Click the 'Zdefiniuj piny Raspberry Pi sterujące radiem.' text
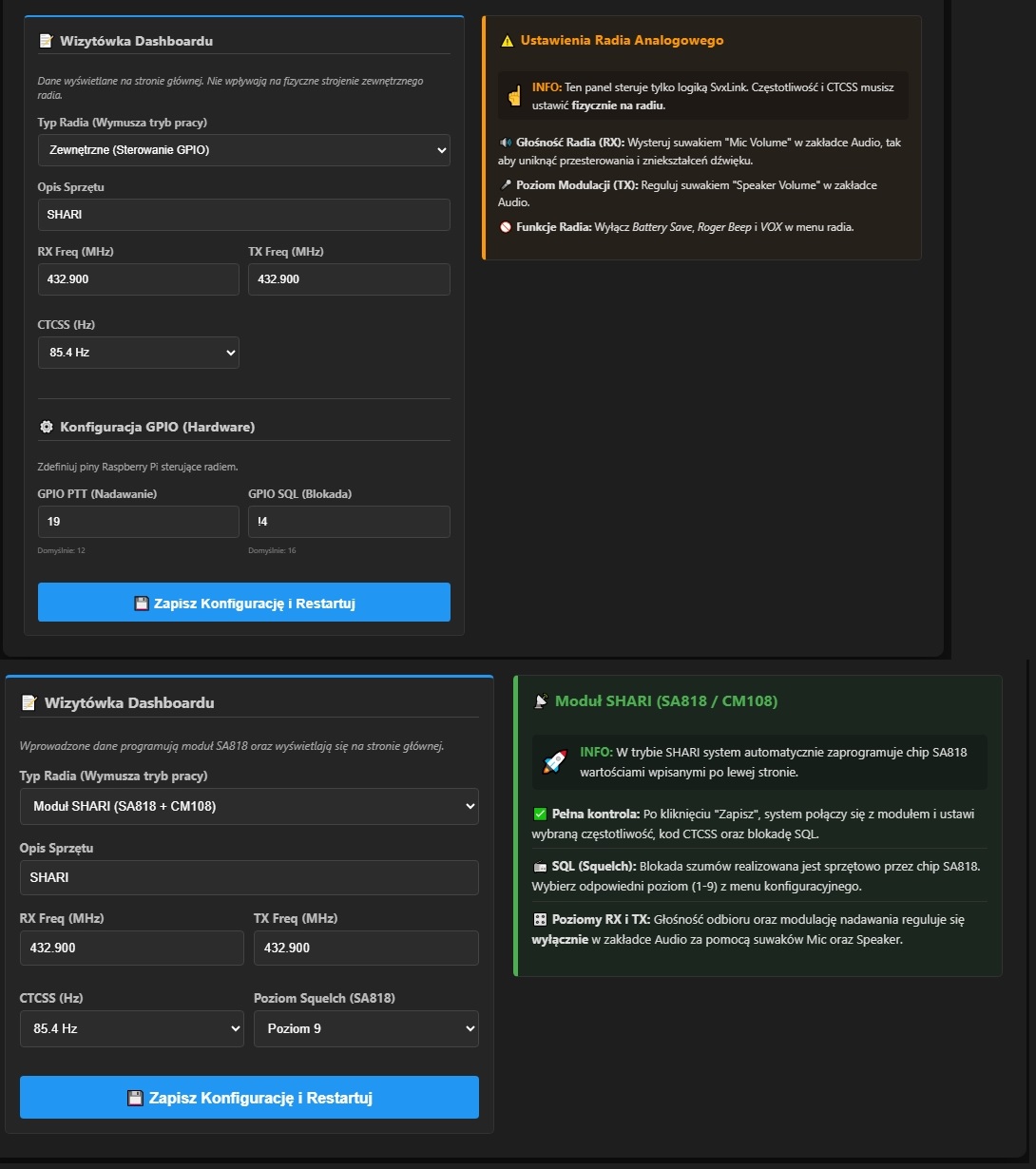Screen dimensions: 1036x1169 point(138,467)
